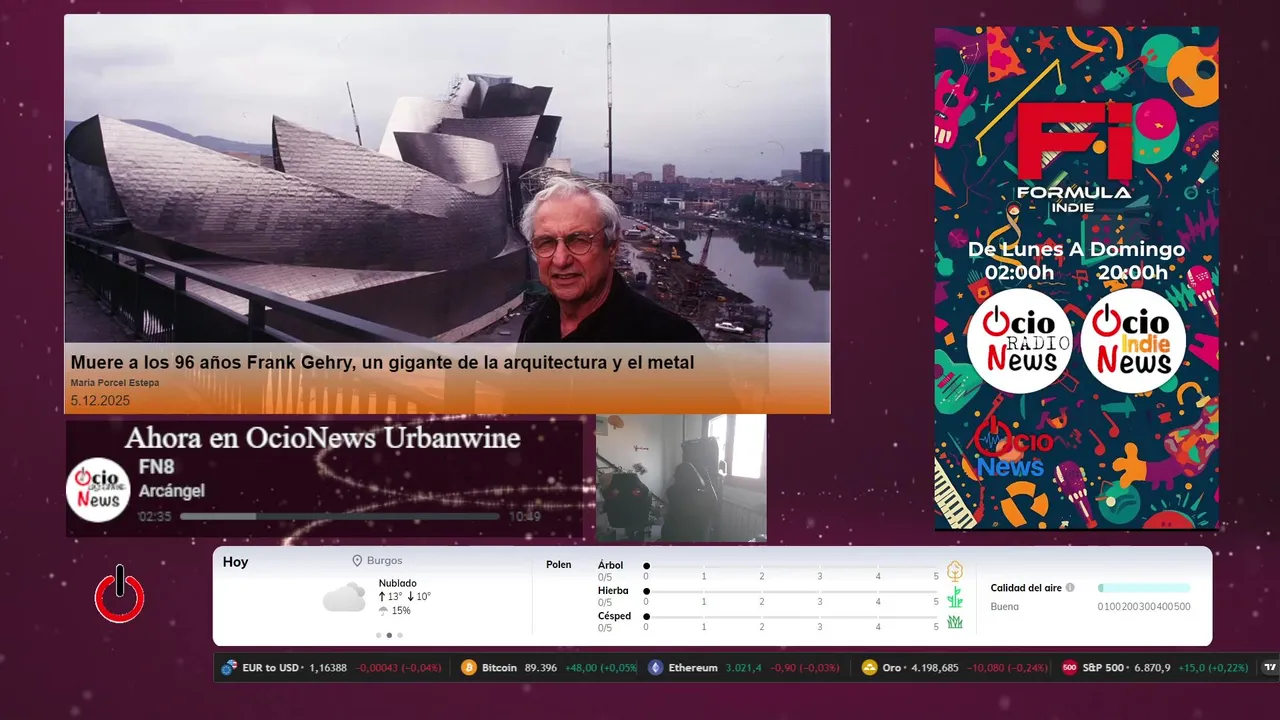This screenshot has width=1280, height=720.
Task: Click the Burgos location name
Action: tap(385, 561)
